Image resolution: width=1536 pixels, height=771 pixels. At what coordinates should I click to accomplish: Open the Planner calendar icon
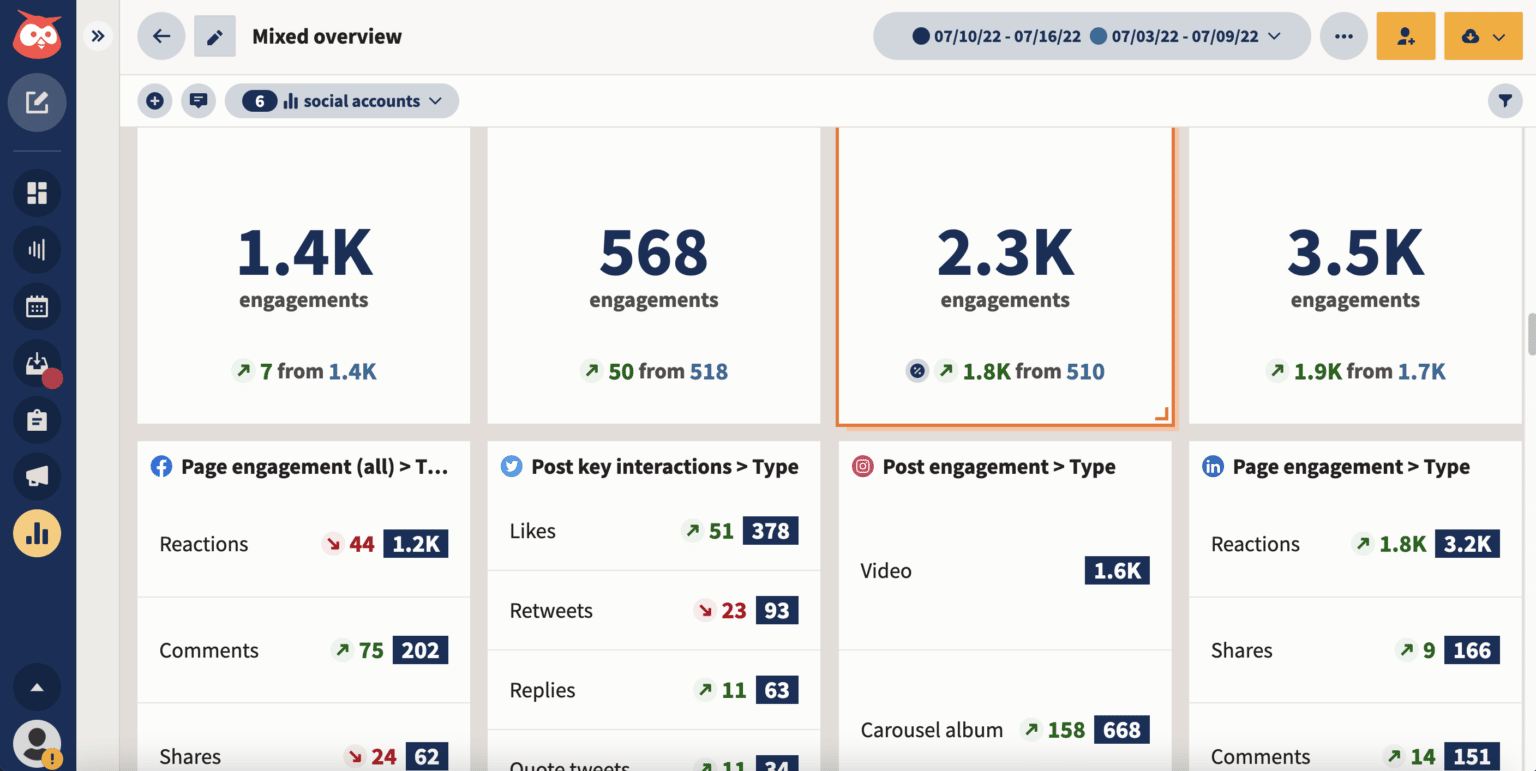pyautogui.click(x=37, y=307)
